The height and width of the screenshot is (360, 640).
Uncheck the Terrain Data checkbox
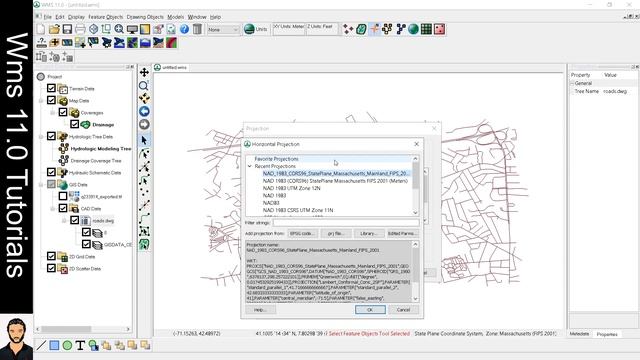[x=51, y=88]
